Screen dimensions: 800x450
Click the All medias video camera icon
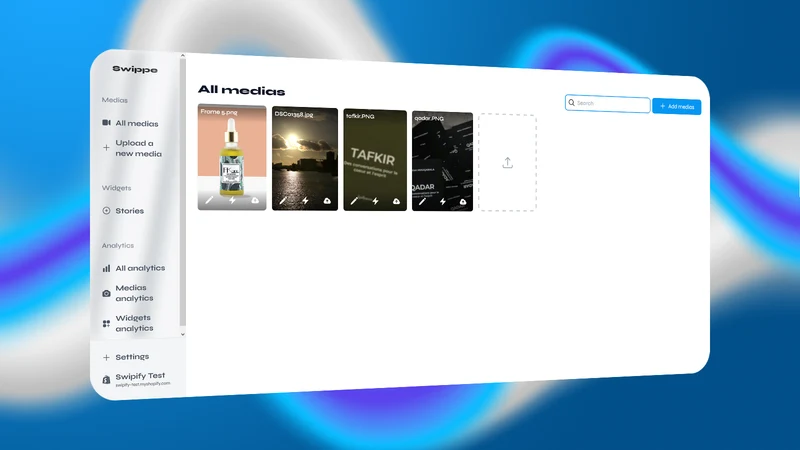tap(106, 122)
